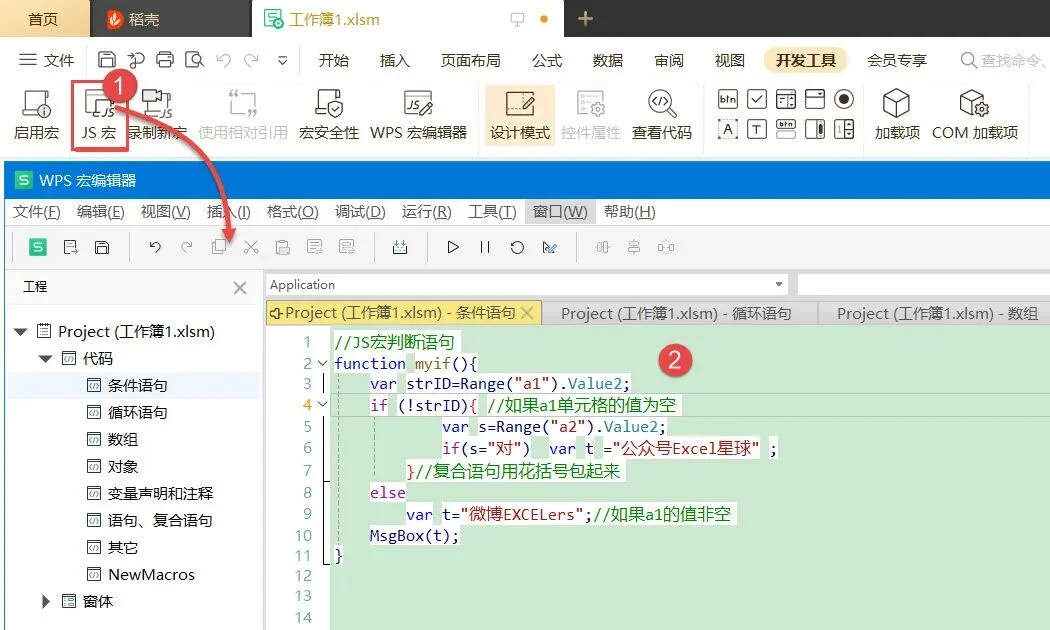Click the 启用宏 icon in ribbon

[36, 114]
